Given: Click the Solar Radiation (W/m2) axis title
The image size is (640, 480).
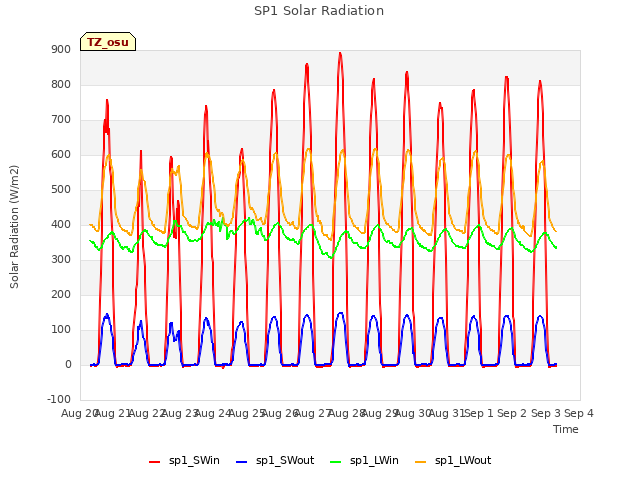Looking at the screenshot, I should pyautogui.click(x=14, y=227).
